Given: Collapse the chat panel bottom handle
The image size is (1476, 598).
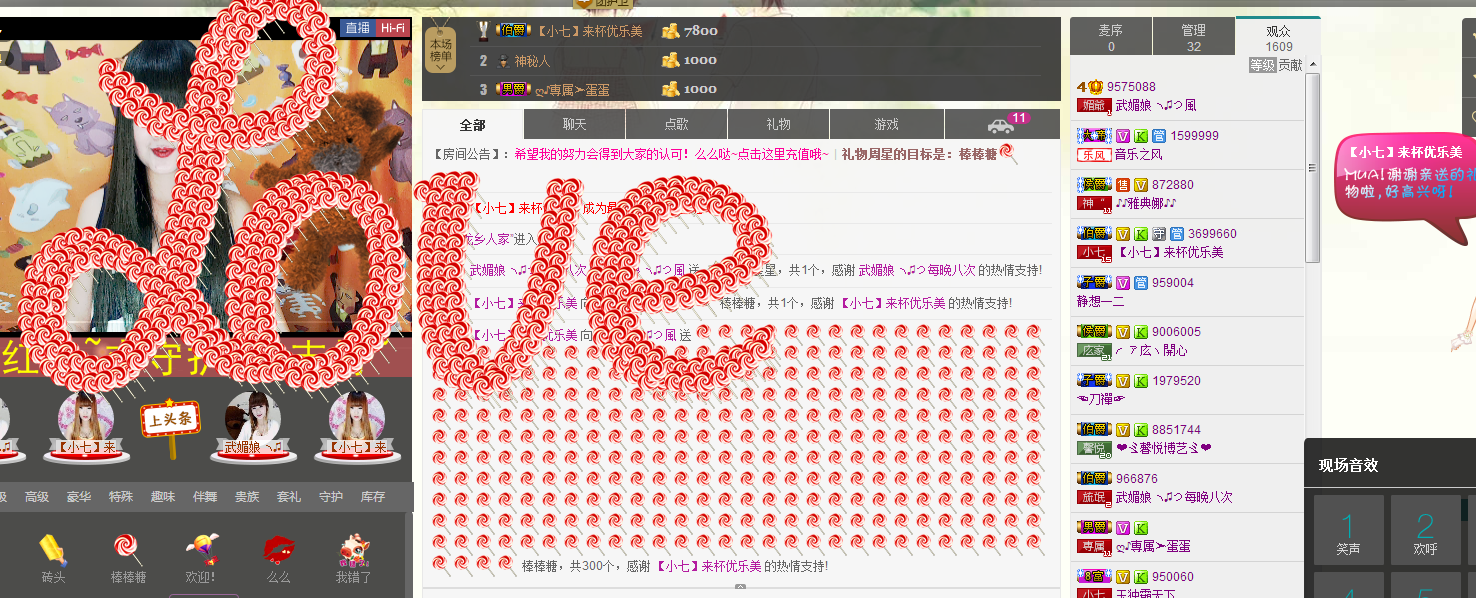Looking at the screenshot, I should click(x=740, y=588).
